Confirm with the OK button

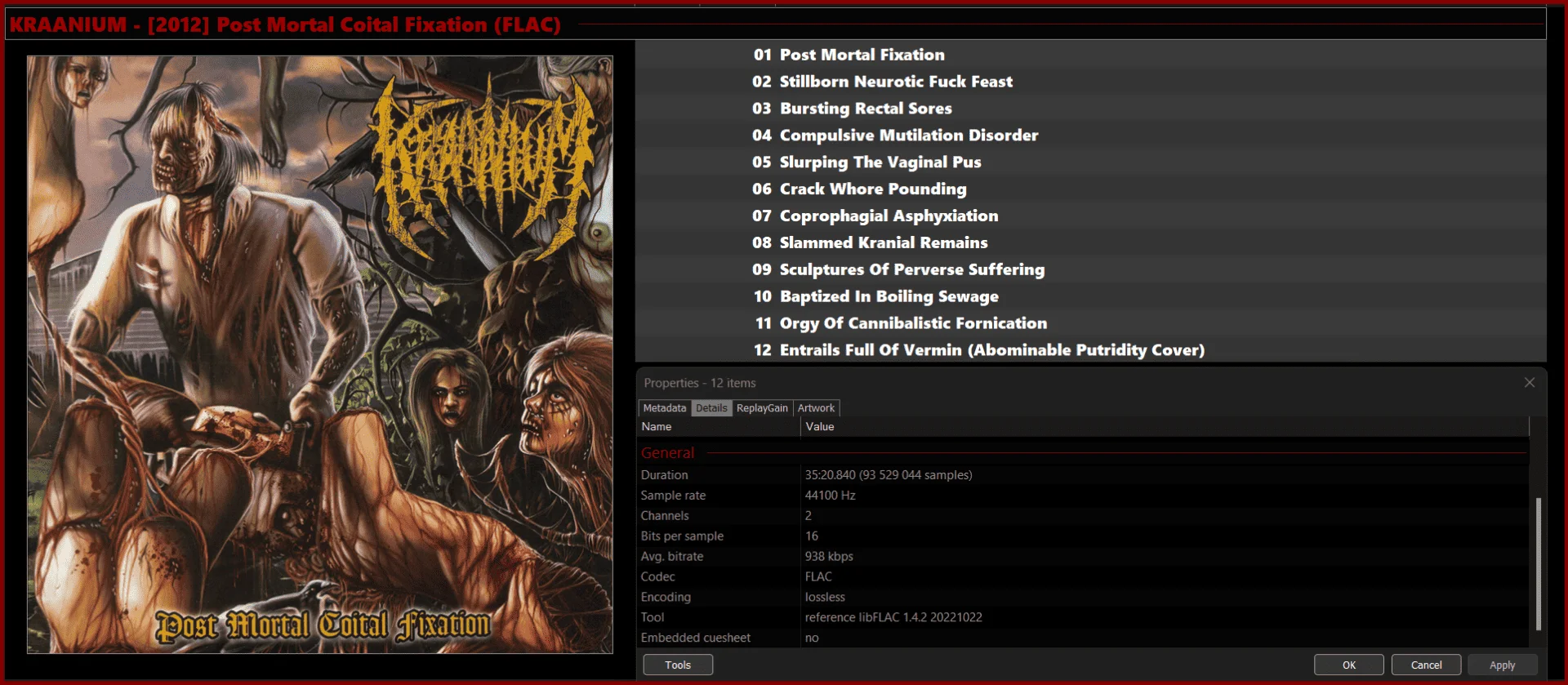pyautogui.click(x=1348, y=665)
